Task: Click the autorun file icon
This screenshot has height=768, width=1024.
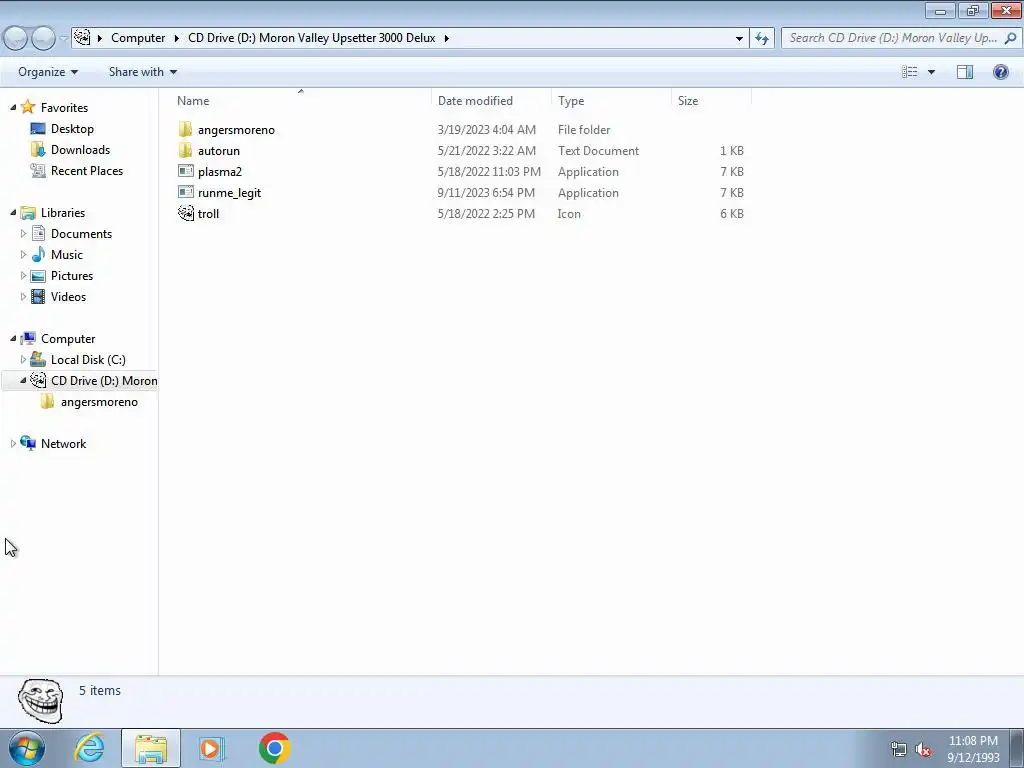Action: pyautogui.click(x=185, y=150)
